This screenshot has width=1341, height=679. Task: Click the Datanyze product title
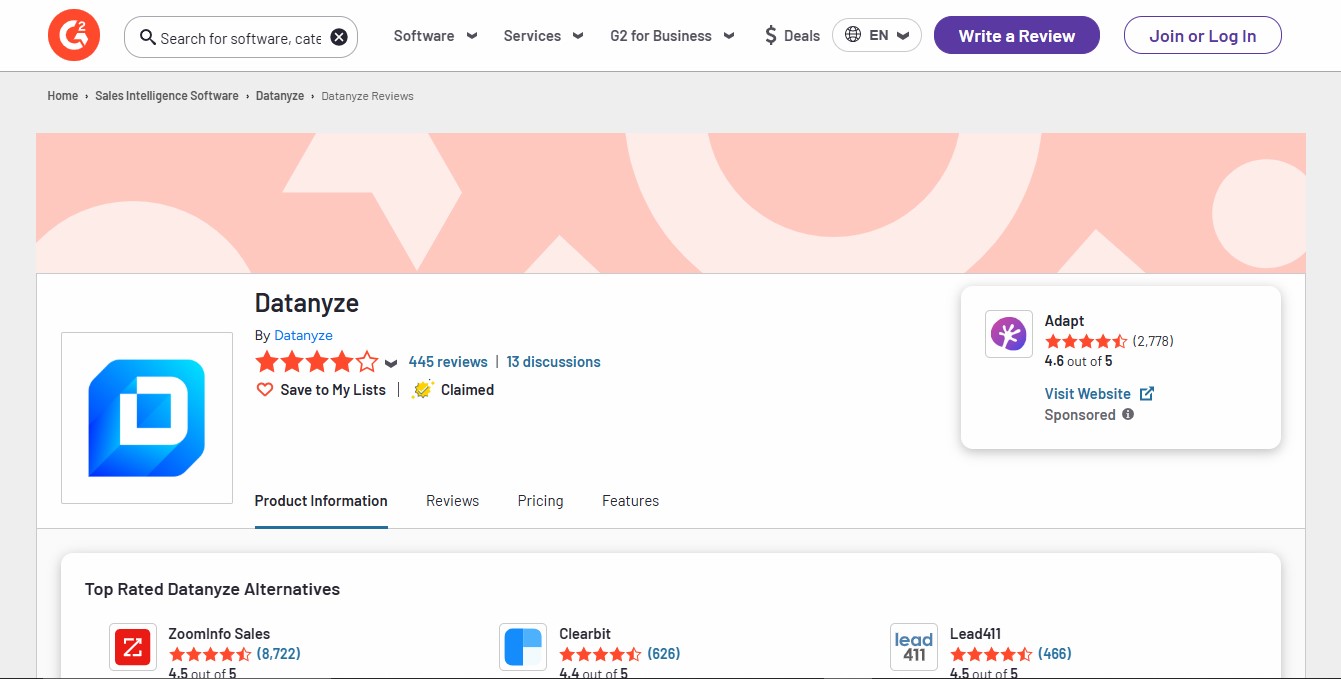pos(307,303)
